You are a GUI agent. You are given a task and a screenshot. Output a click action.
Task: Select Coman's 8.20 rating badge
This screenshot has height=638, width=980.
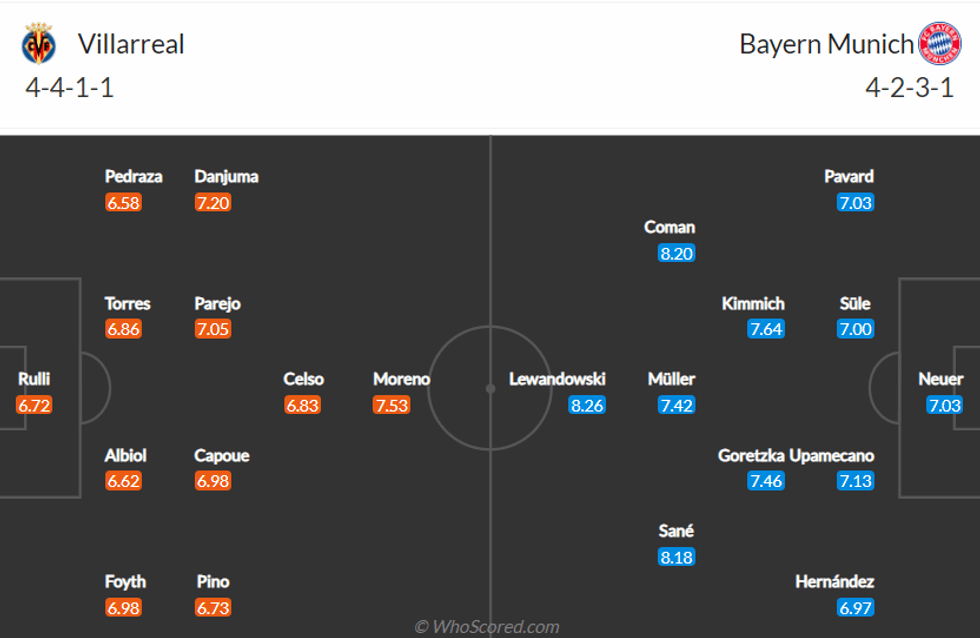676,253
